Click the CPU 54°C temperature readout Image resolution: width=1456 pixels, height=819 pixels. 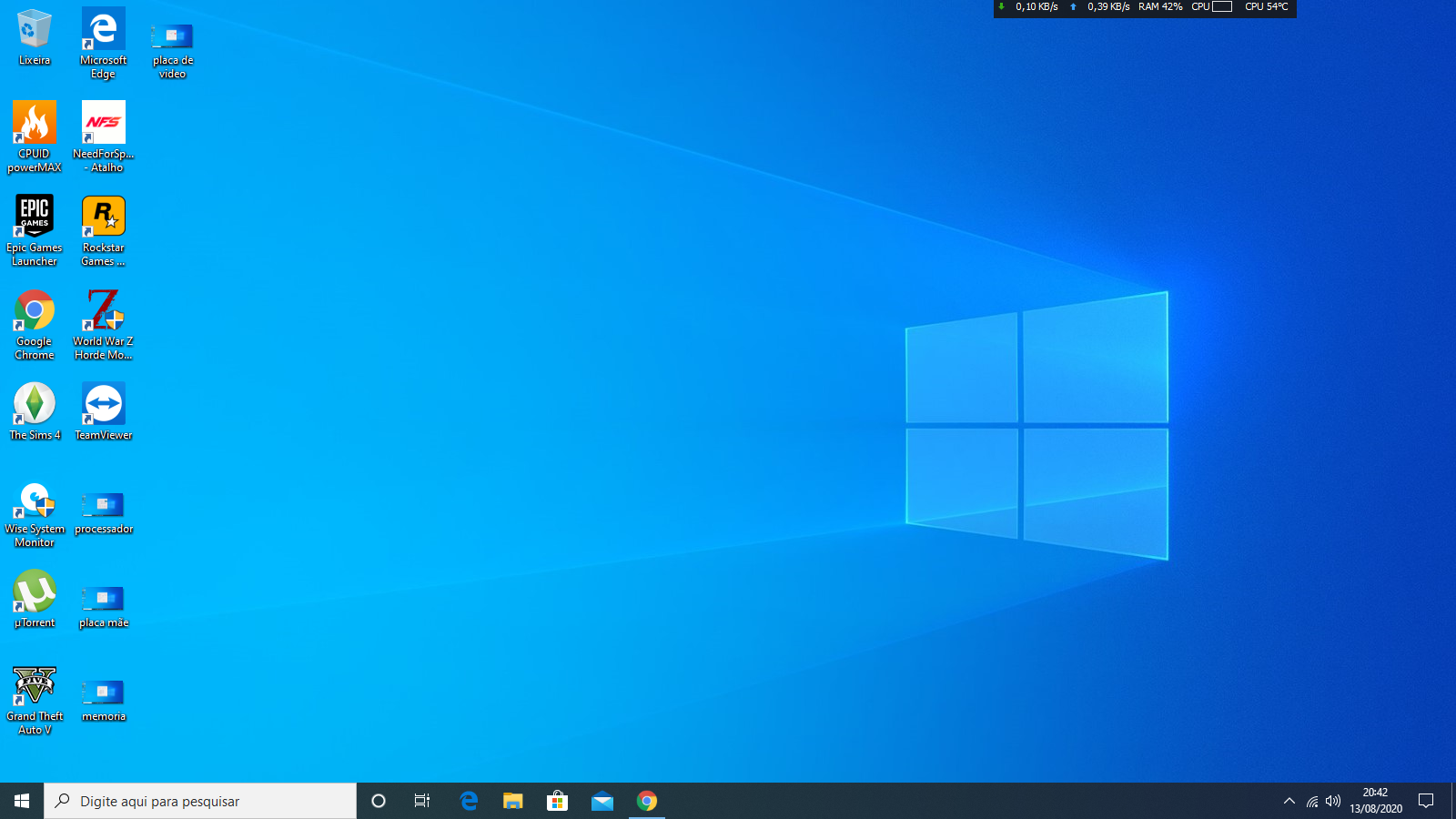(x=1267, y=6)
